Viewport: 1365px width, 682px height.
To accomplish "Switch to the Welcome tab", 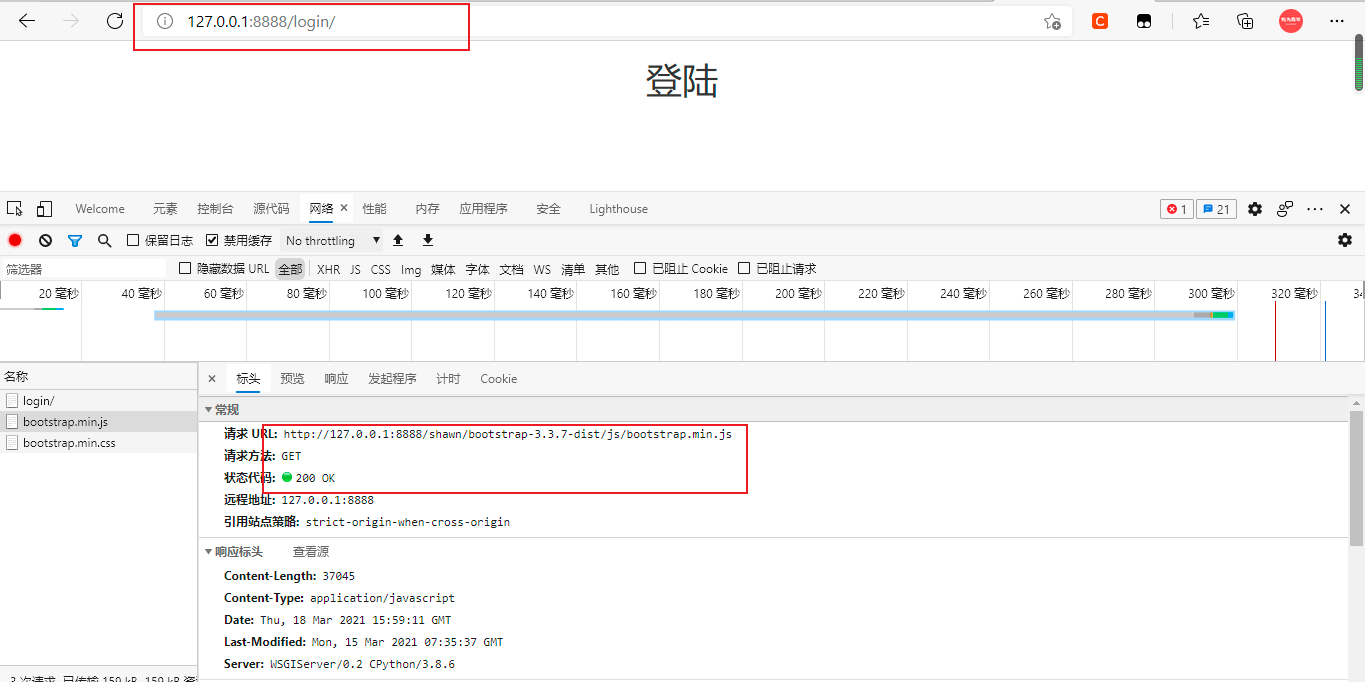I will [x=100, y=209].
